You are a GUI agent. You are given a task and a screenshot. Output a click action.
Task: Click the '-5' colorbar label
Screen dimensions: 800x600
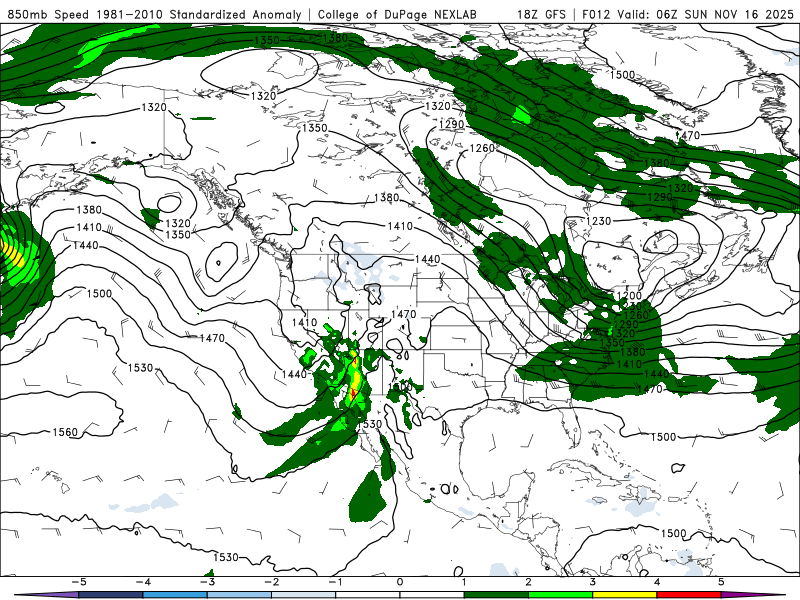pos(78,582)
